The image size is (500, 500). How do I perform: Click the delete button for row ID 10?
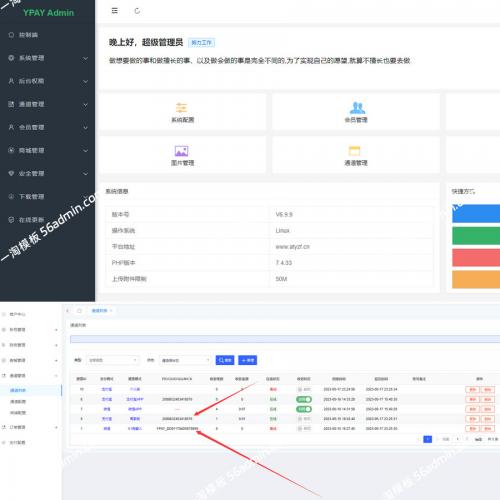click(488, 389)
